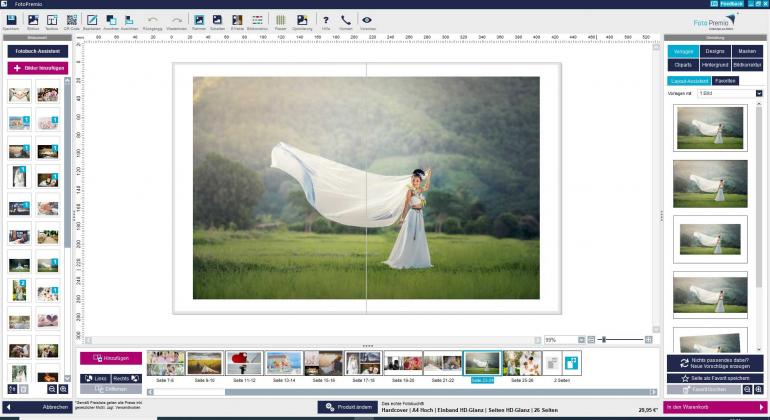Switch to the Designs tab
770x420 pixels.
(715, 51)
